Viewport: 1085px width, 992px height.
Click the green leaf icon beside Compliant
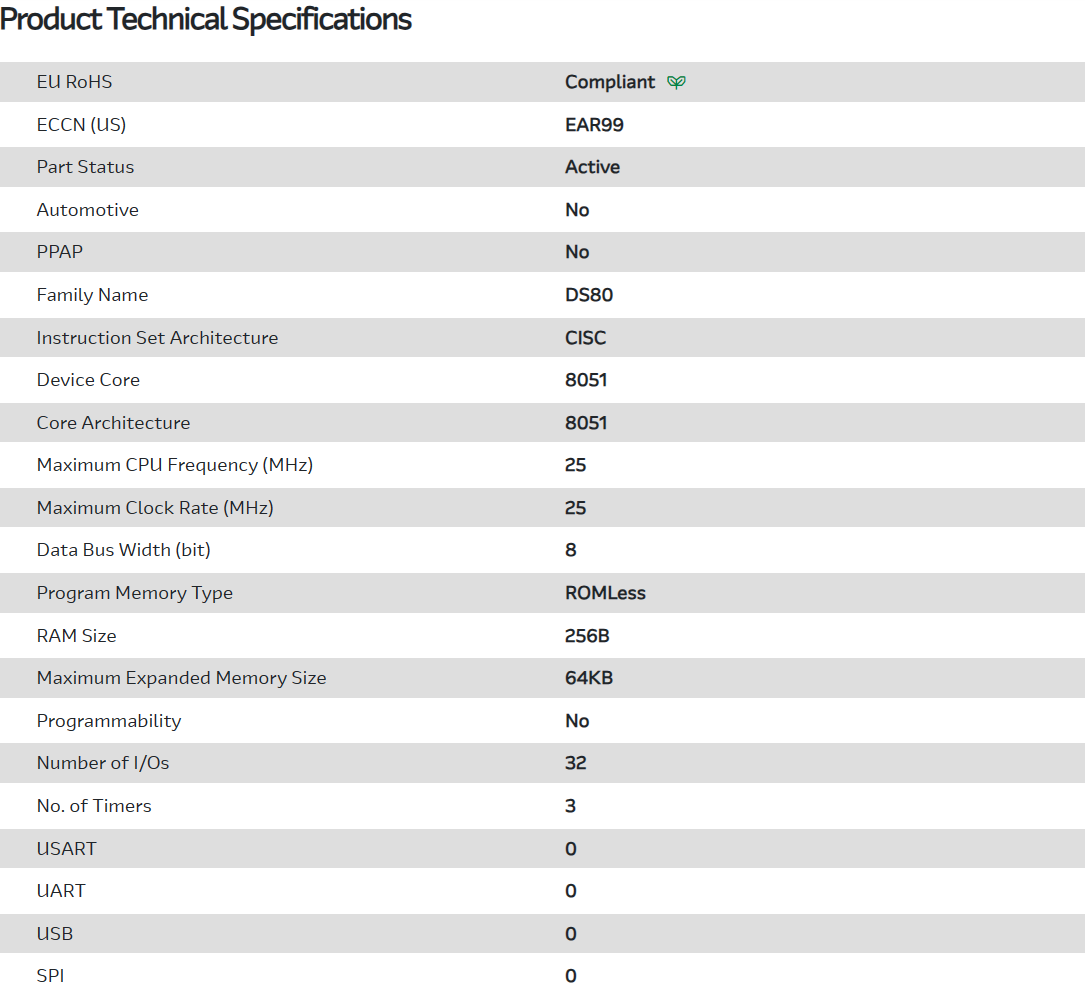pos(677,82)
